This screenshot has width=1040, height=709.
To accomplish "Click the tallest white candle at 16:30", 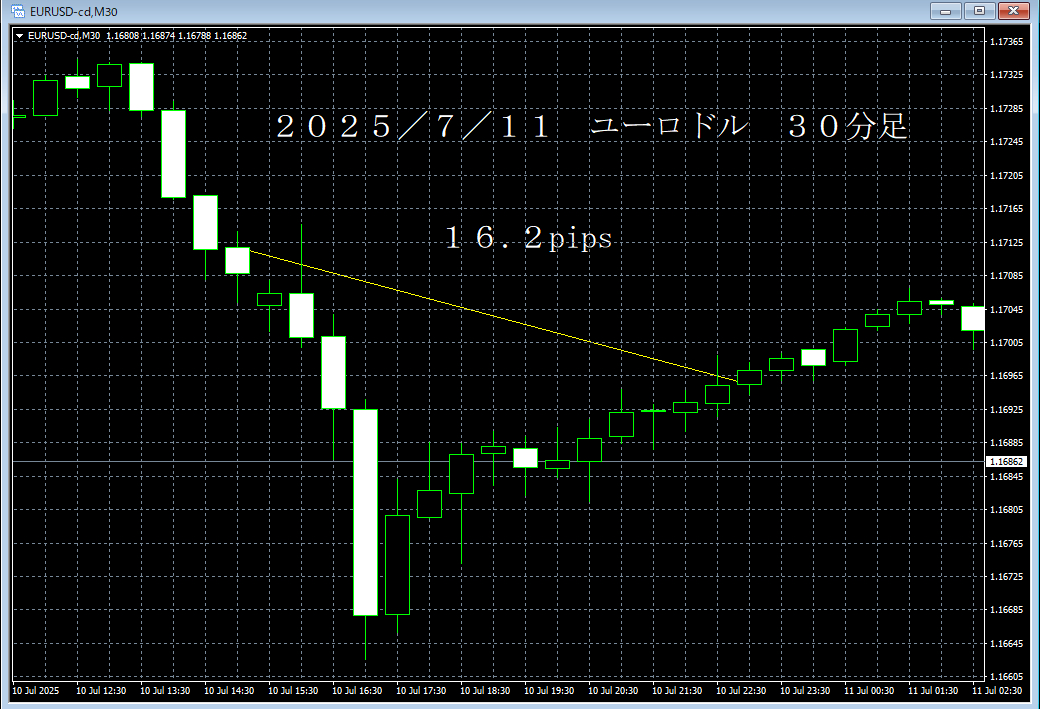I will (x=365, y=513).
